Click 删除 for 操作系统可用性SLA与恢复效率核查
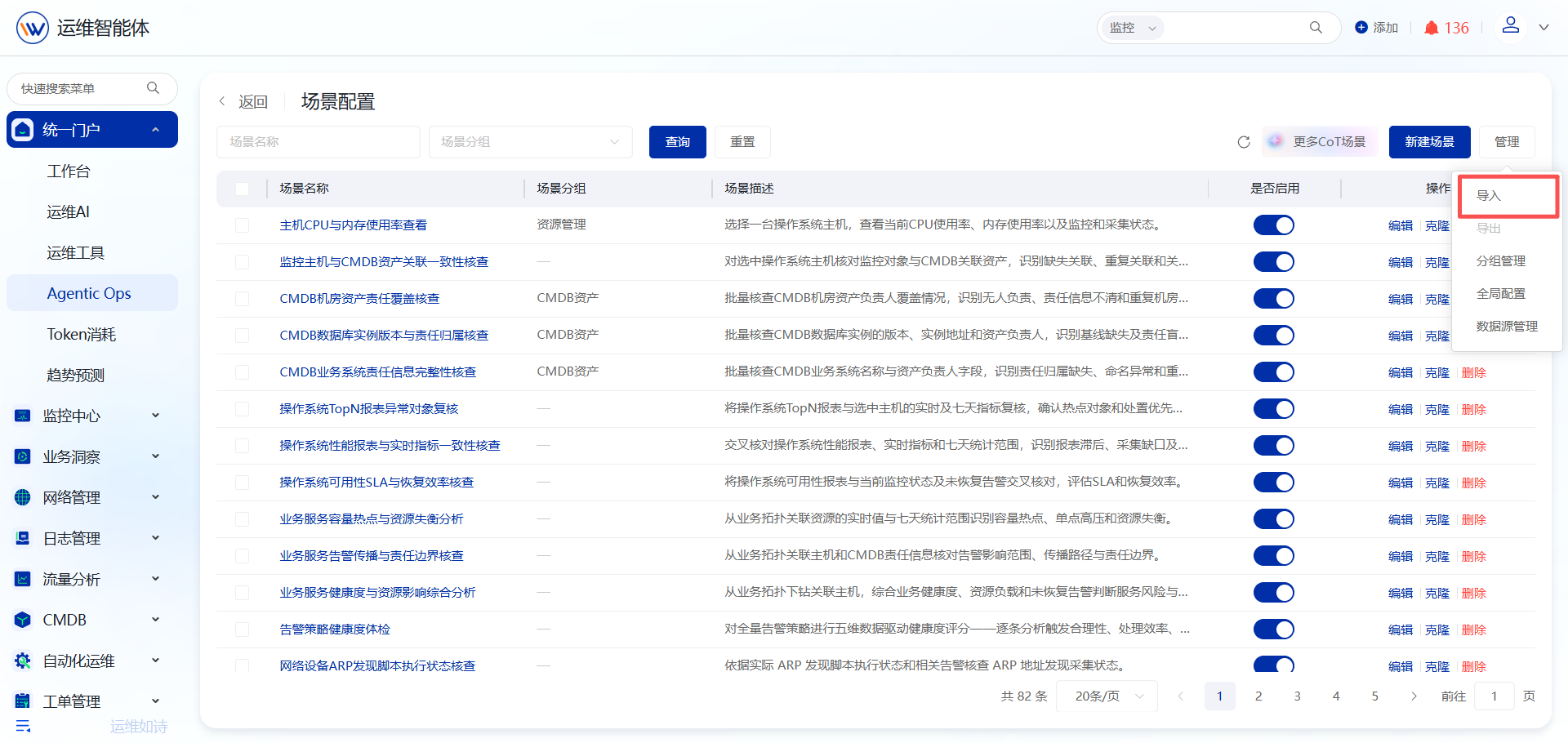This screenshot has width=1568, height=743. pos(1474,483)
